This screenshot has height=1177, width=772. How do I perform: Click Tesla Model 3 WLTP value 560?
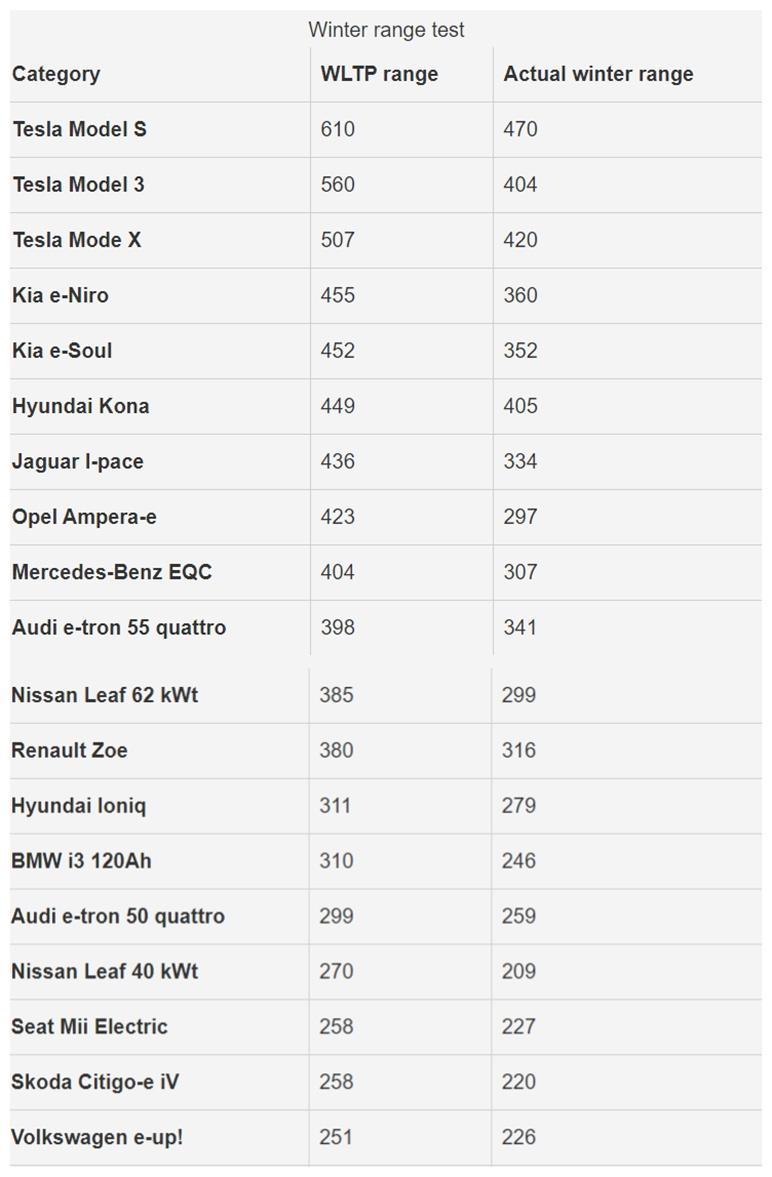point(338,185)
